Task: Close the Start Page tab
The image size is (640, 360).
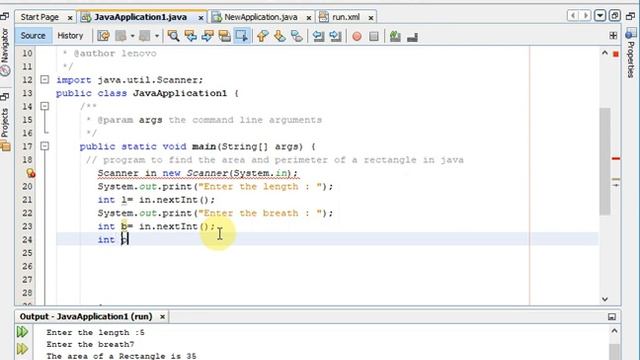Action: click(70, 18)
